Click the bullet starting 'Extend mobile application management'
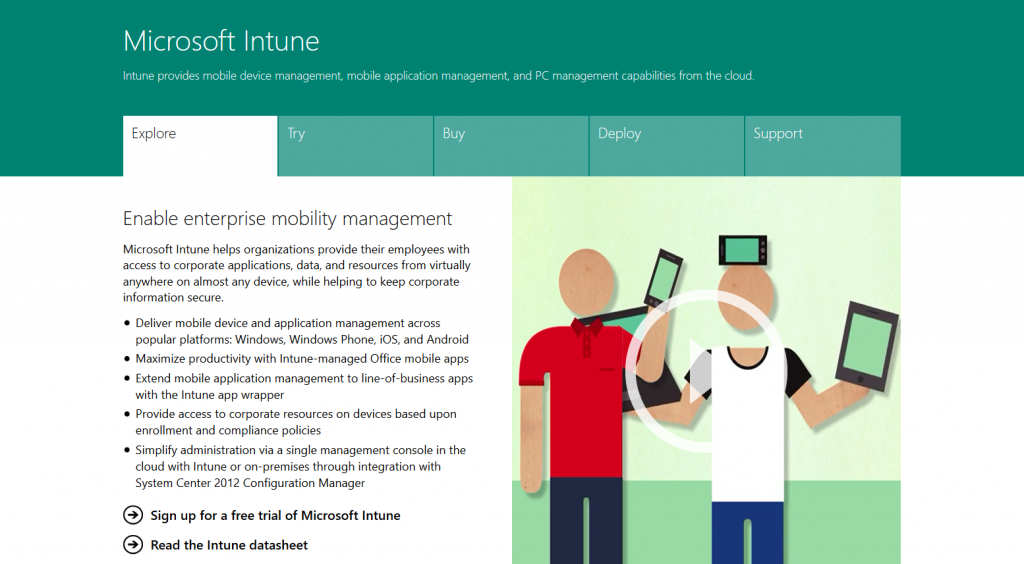This screenshot has height=564, width=1024. [x=304, y=386]
